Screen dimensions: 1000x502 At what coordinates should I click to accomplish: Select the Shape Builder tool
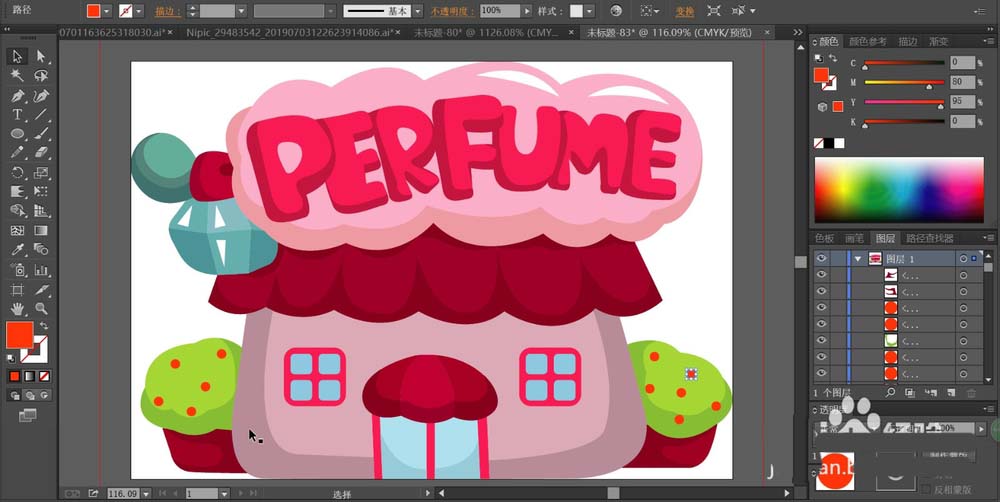tap(17, 210)
